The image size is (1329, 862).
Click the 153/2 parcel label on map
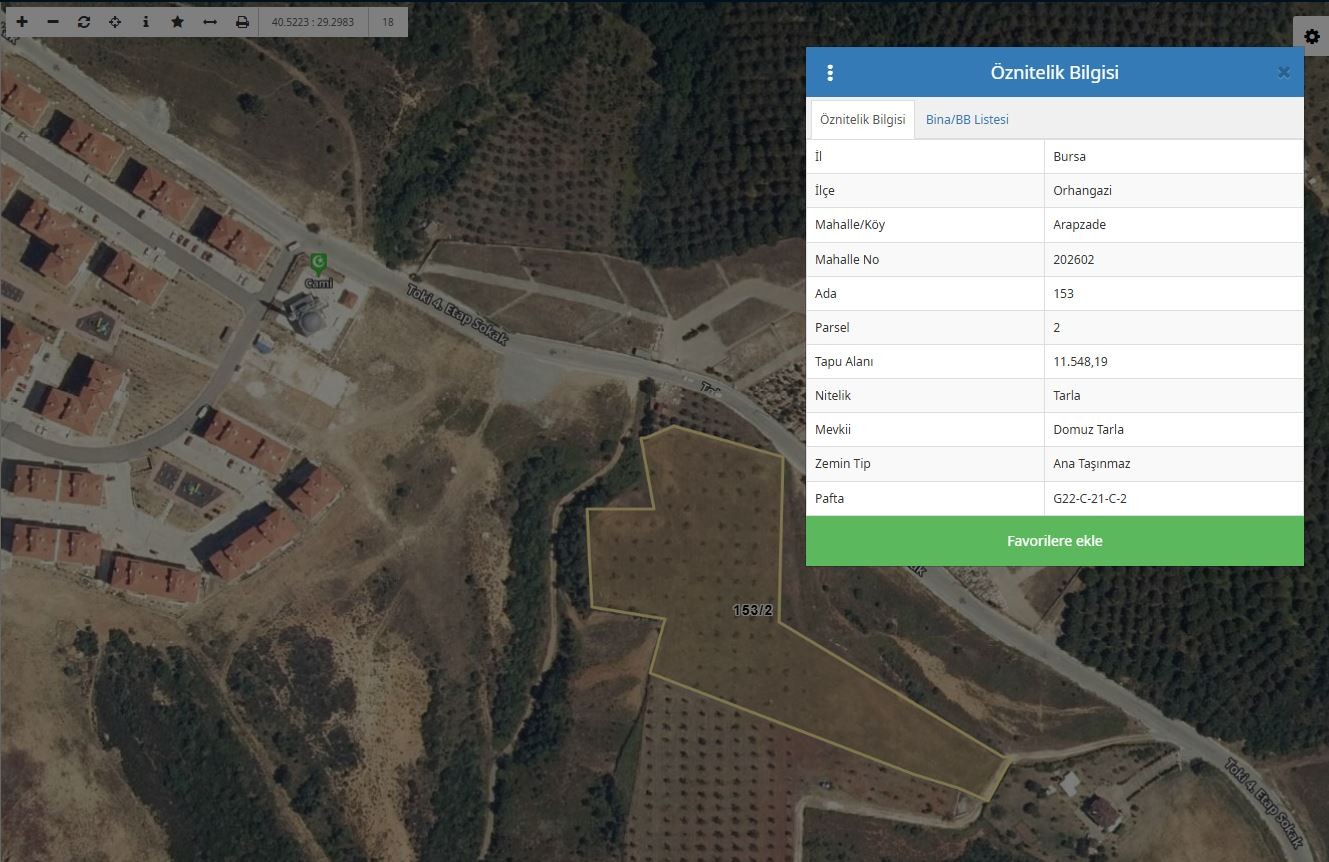753,610
